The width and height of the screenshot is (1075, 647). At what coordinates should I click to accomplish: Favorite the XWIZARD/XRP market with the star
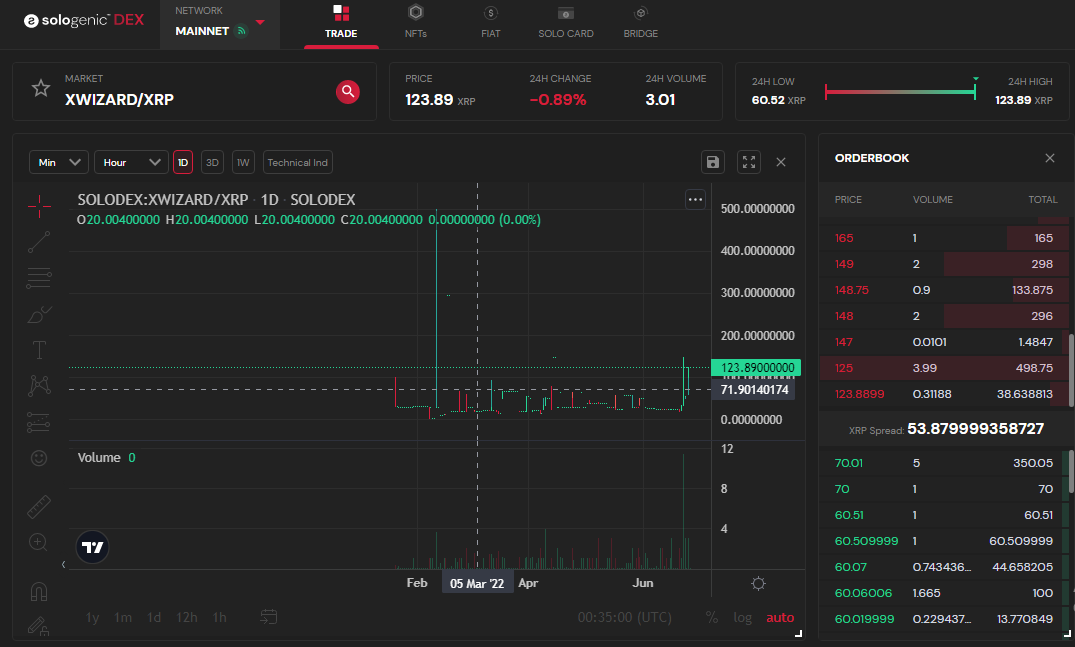[x=41, y=88]
